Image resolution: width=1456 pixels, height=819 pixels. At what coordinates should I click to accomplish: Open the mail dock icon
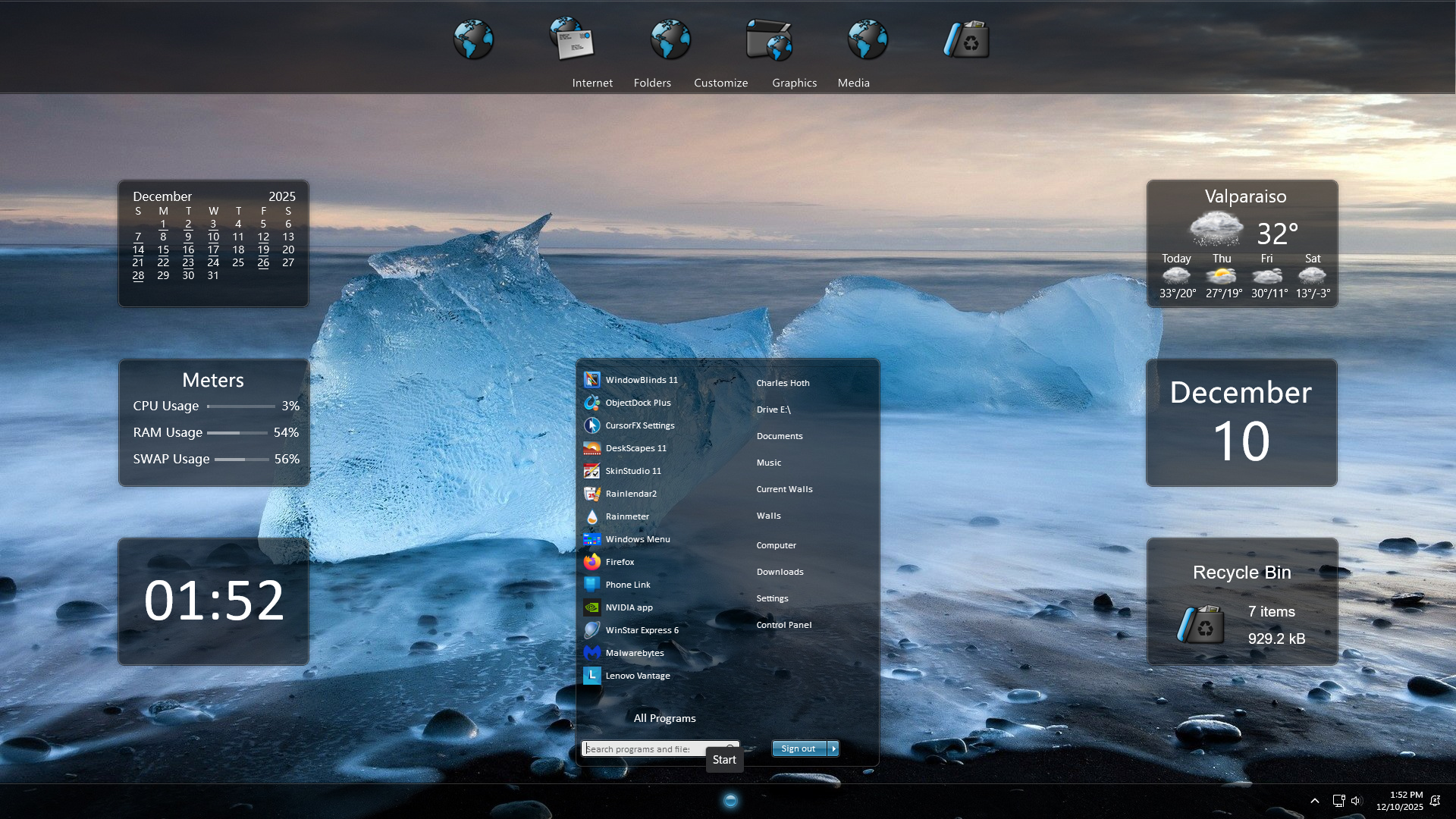tap(573, 39)
